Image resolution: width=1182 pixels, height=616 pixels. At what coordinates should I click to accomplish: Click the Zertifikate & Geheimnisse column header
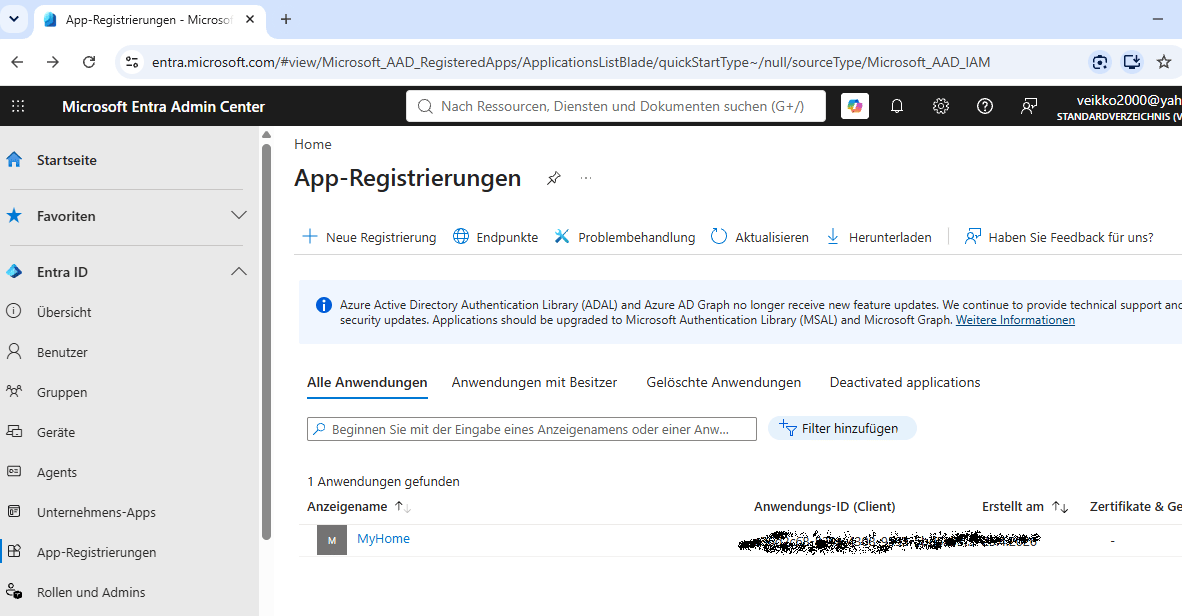point(1135,507)
